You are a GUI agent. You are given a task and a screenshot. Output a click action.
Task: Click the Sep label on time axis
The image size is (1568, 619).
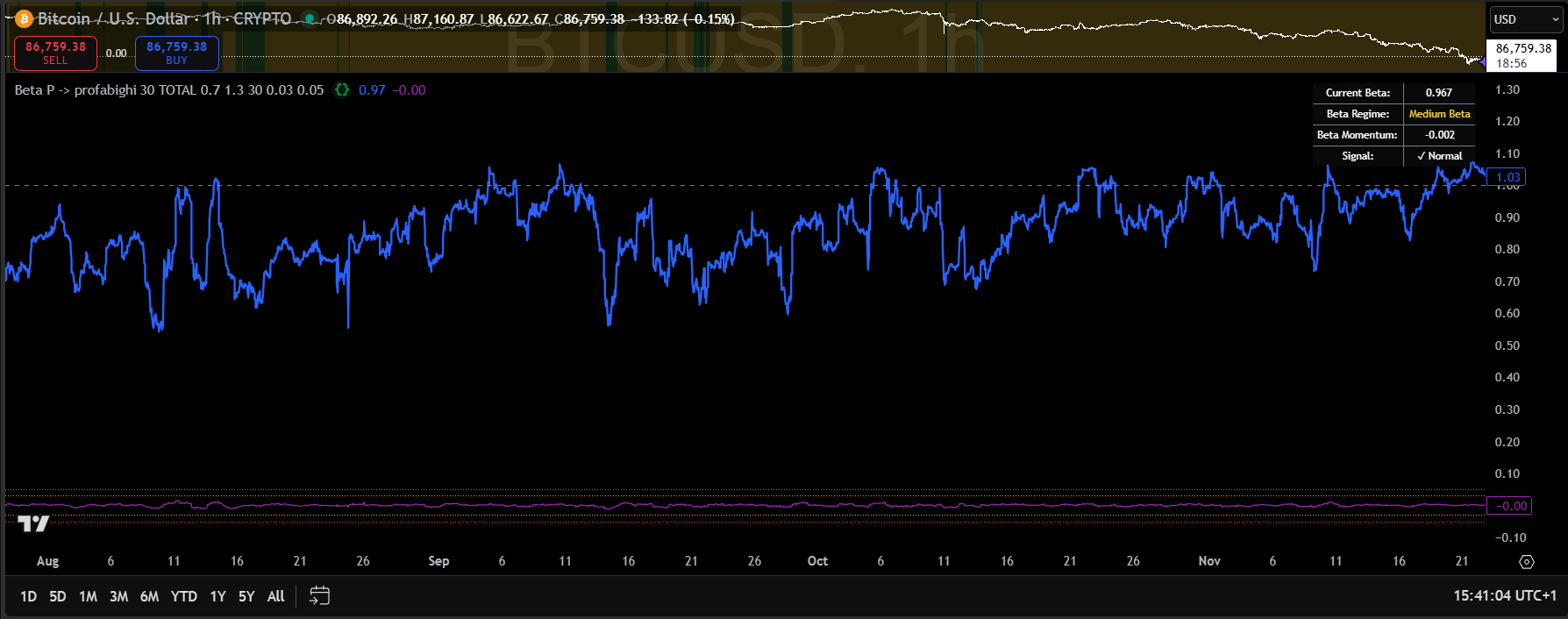coord(438,561)
